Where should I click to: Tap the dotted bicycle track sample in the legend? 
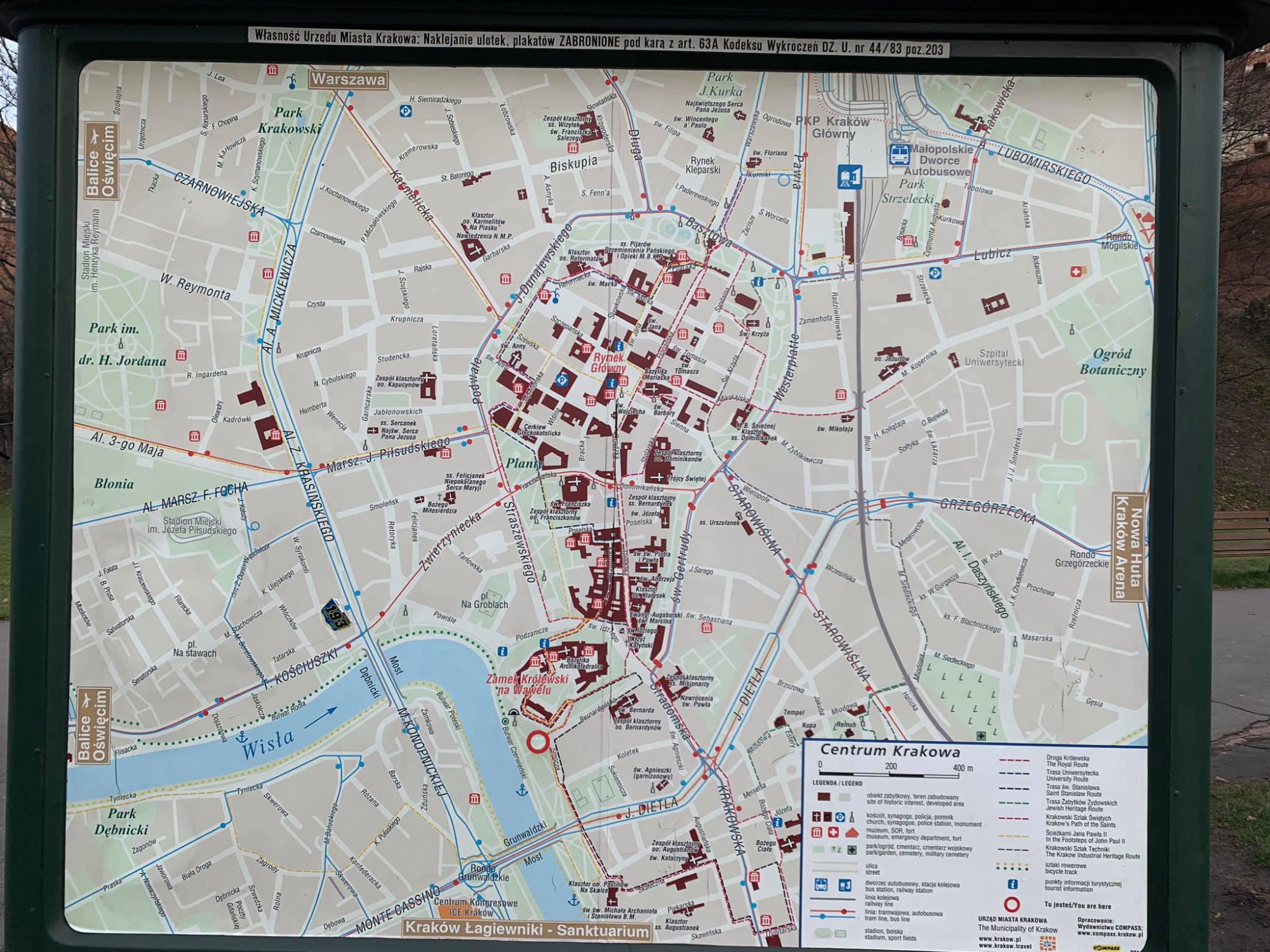[1012, 866]
